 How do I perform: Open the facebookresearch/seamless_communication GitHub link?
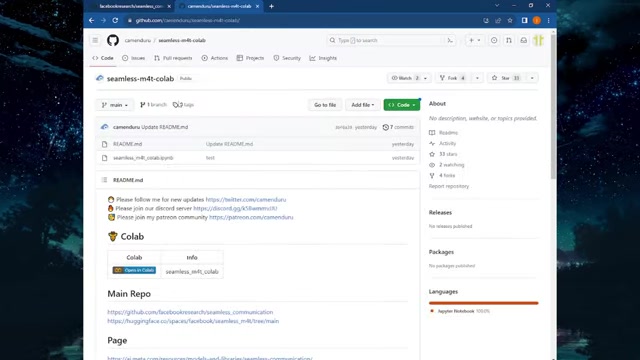pos(190,312)
